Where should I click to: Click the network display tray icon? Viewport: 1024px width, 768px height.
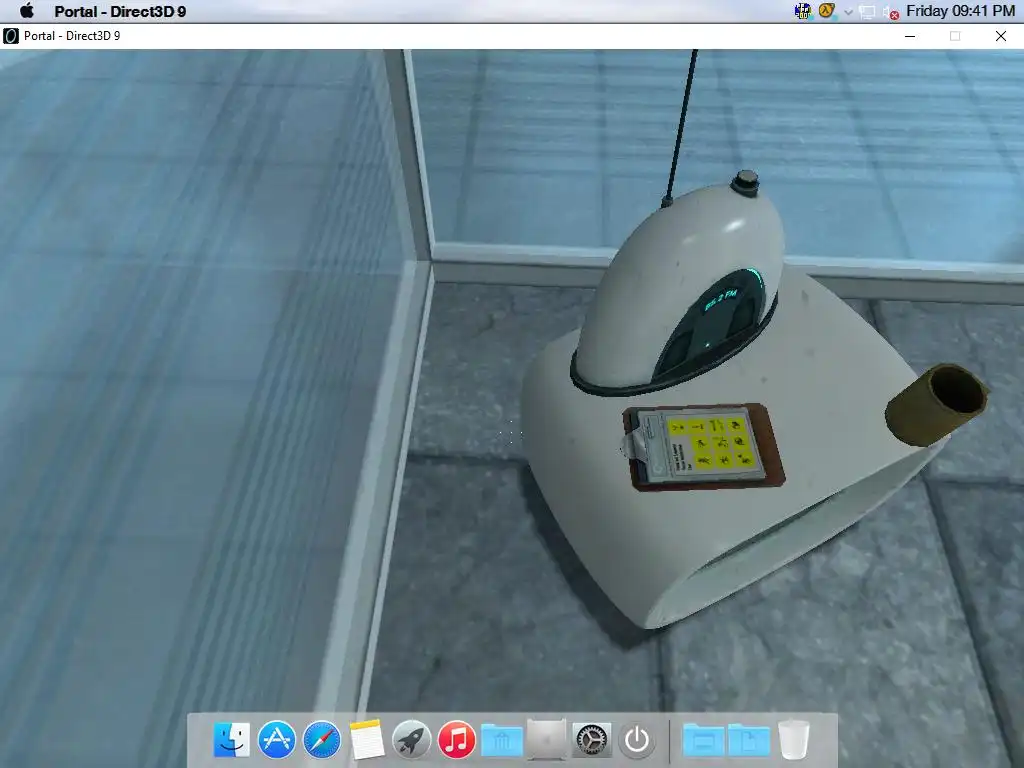[x=867, y=12]
